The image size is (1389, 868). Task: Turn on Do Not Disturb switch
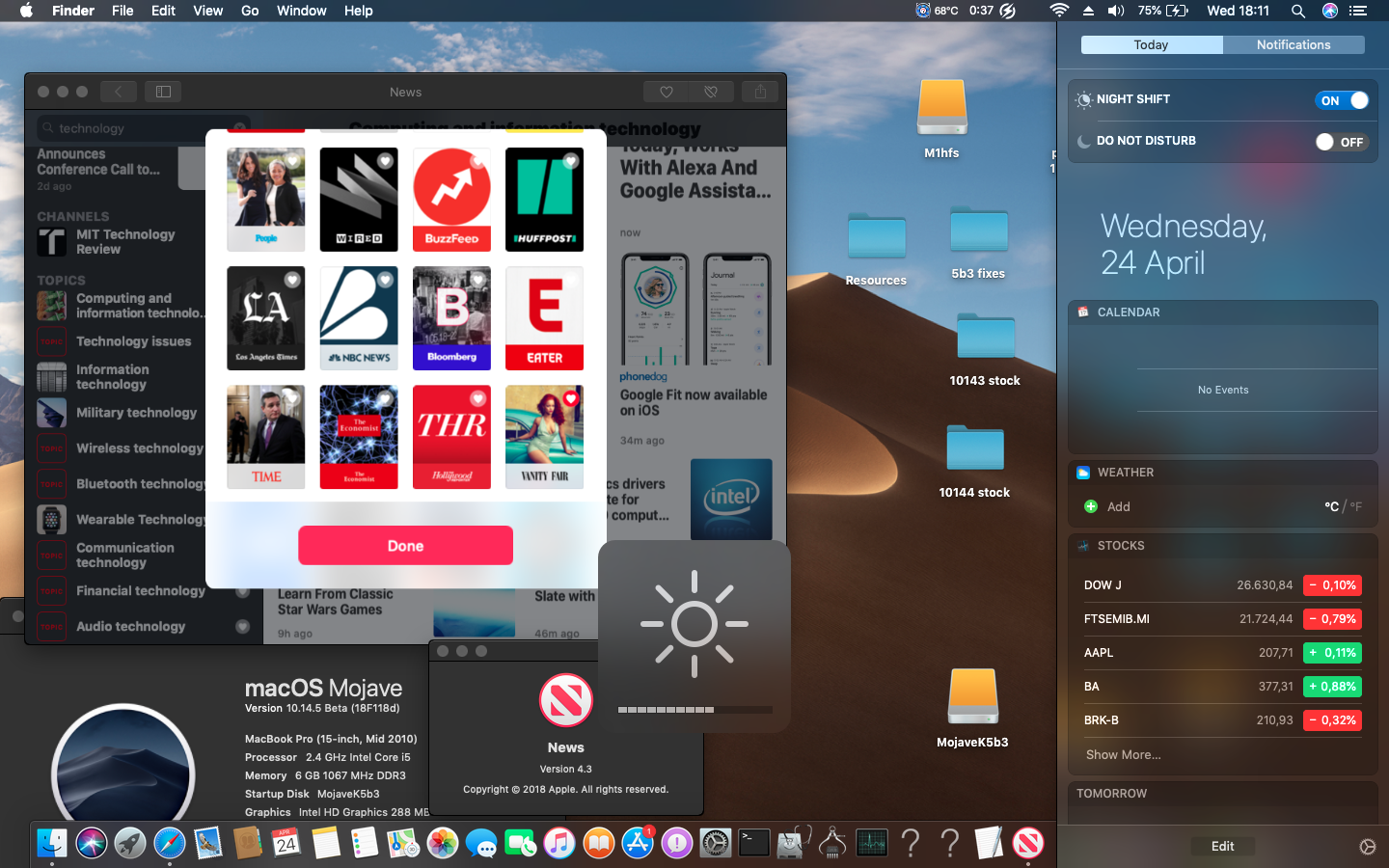1342,142
